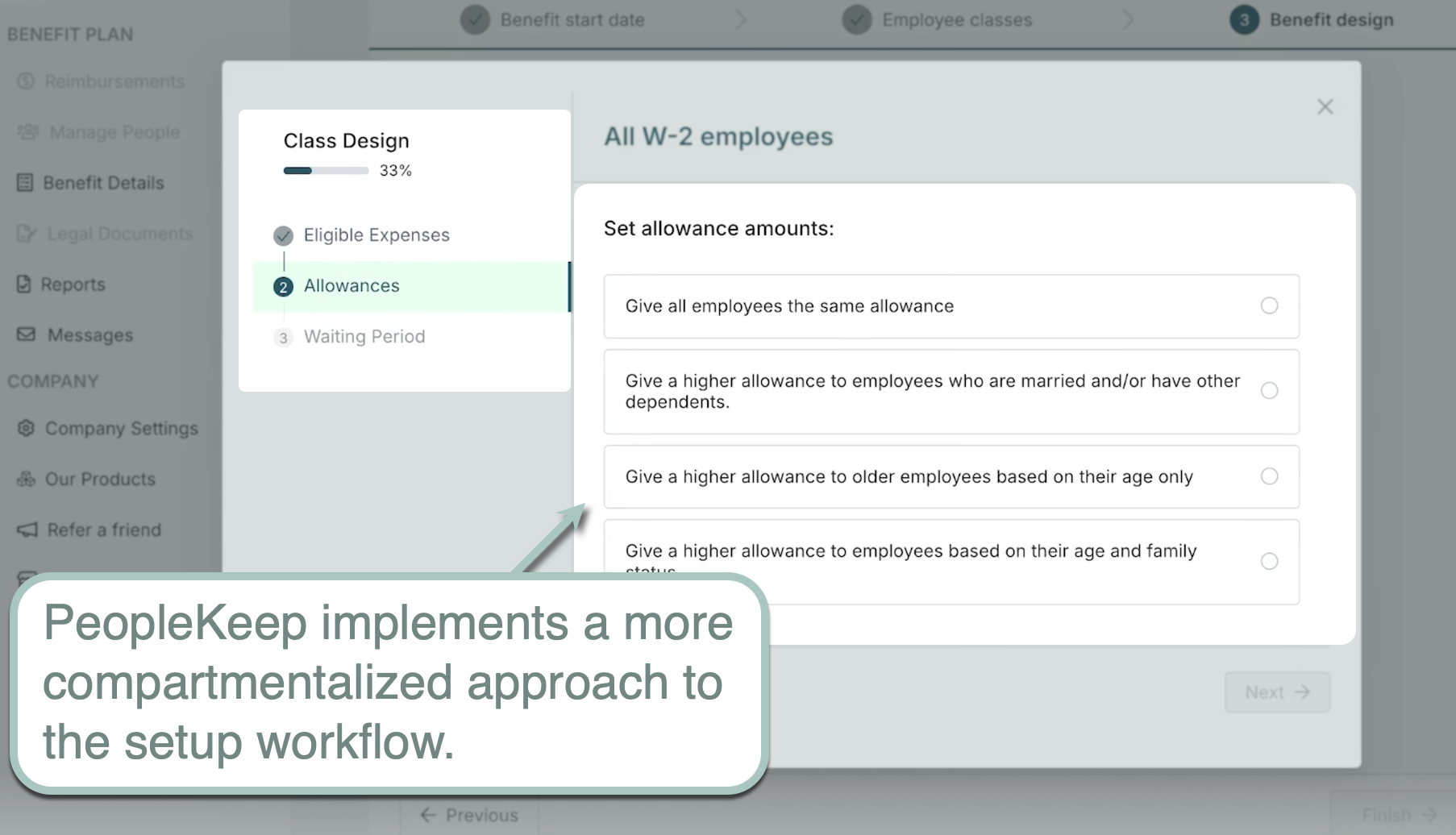Click the Benefit Details document icon
1456x835 pixels.
click(x=26, y=183)
